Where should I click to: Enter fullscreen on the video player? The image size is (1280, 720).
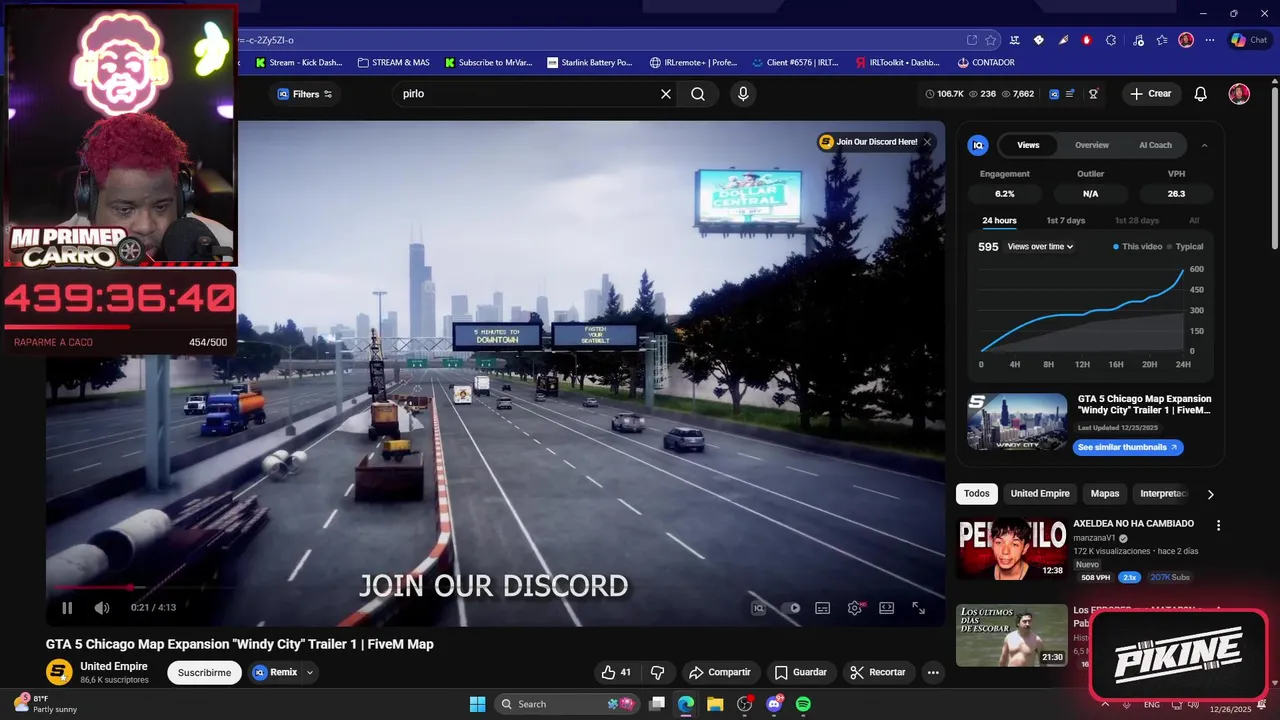click(918, 607)
